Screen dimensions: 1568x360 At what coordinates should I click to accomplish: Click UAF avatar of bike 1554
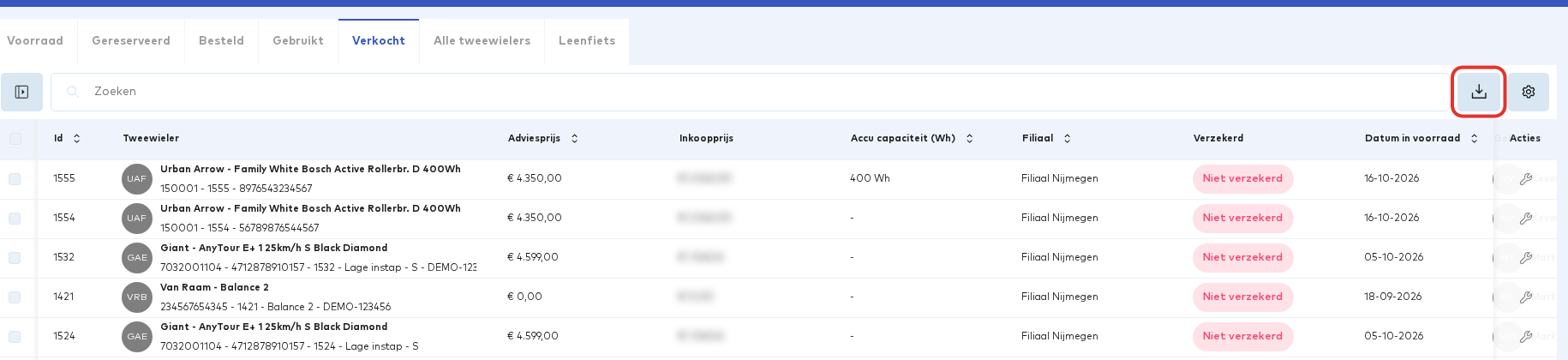[137, 219]
